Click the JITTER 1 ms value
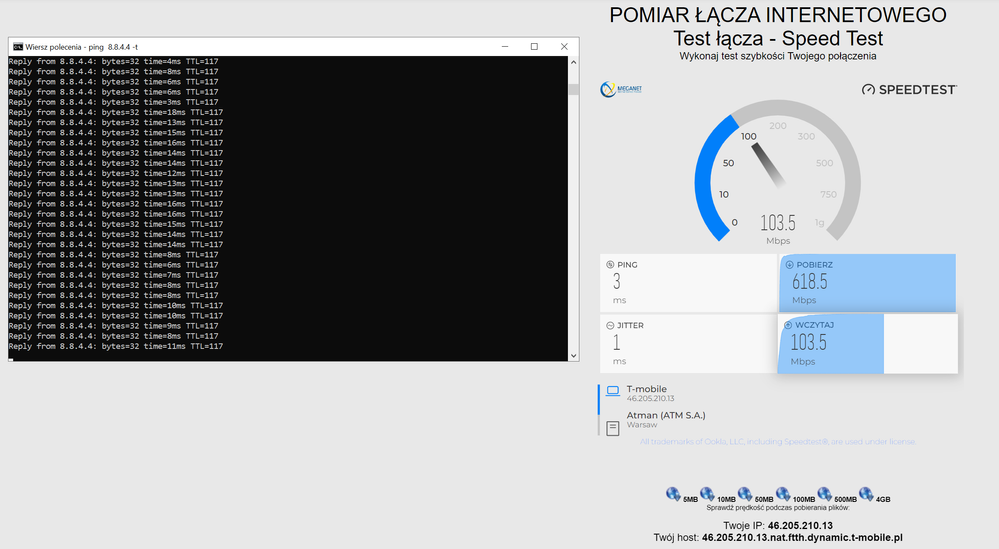 [x=617, y=342]
